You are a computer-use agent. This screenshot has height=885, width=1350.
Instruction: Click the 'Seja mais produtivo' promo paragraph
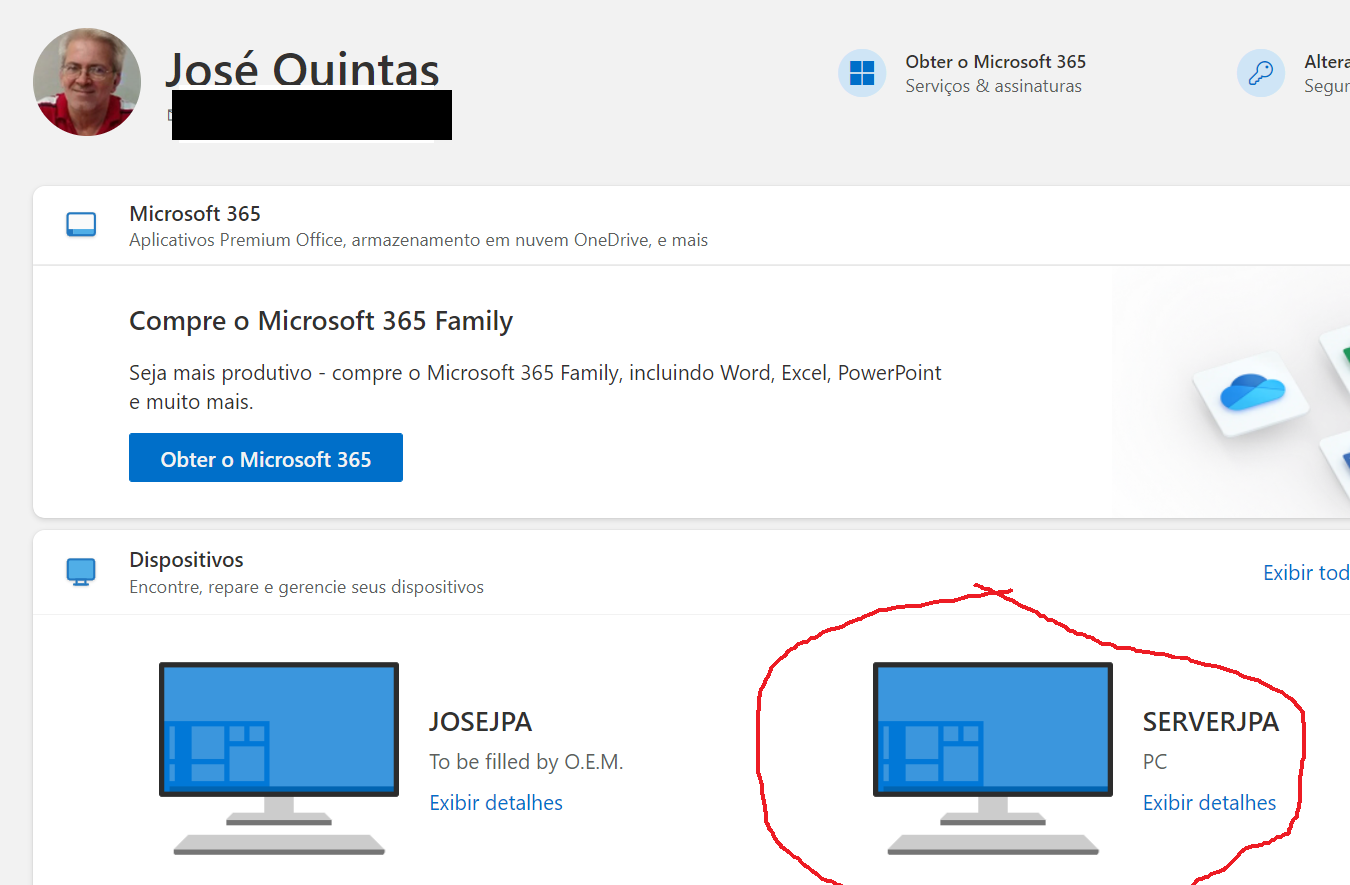click(535, 388)
